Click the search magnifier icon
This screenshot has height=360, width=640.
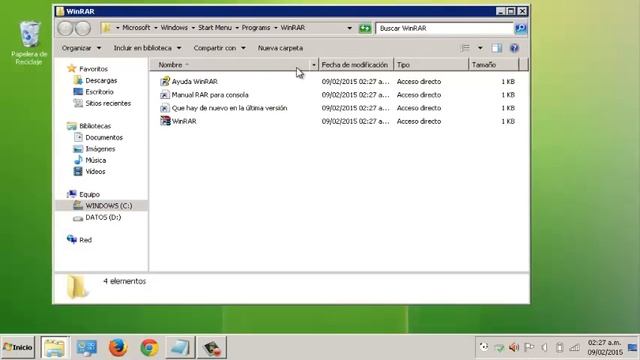(x=520, y=28)
